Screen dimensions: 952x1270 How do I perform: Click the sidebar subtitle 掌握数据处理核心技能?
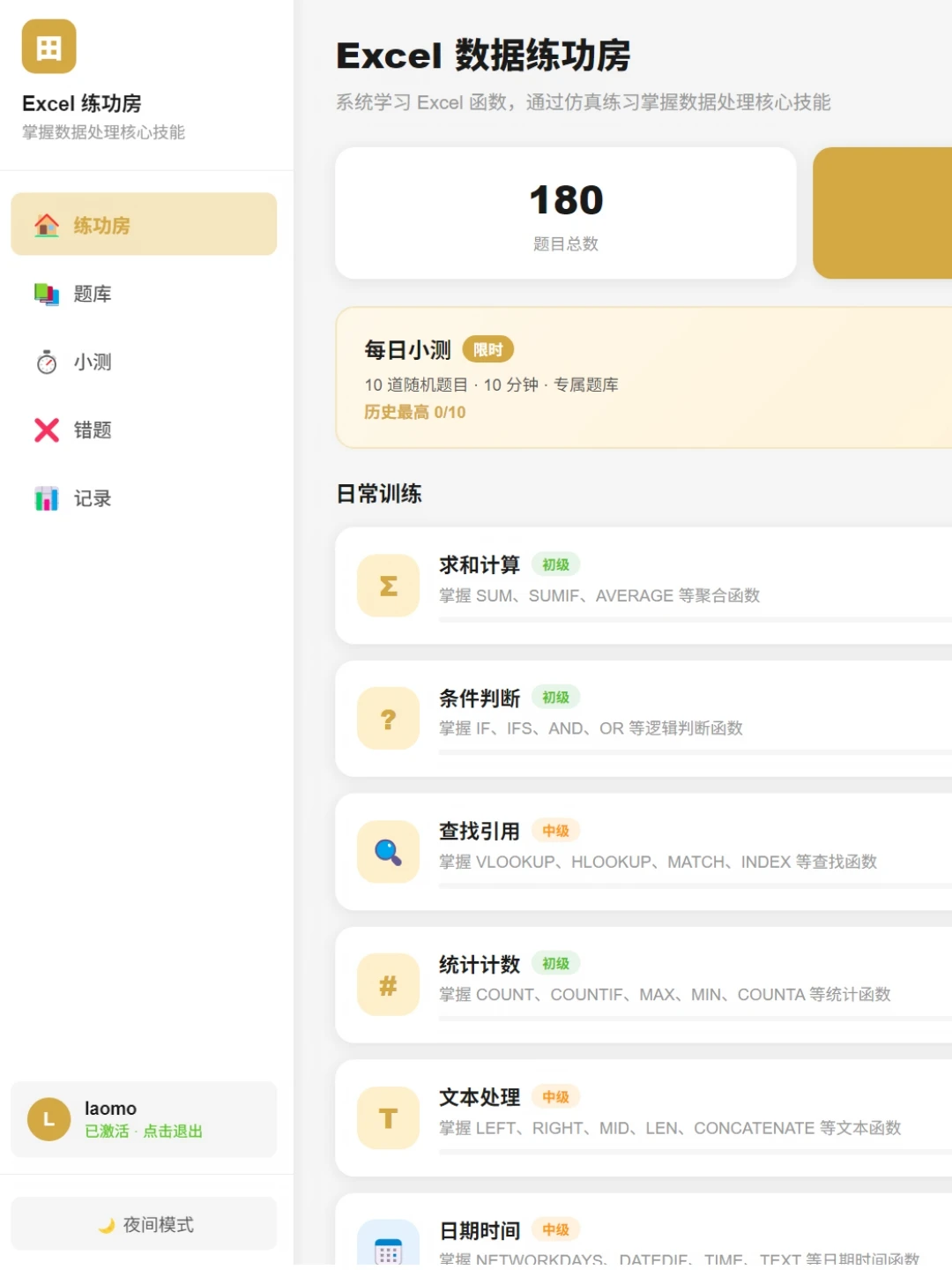103,132
